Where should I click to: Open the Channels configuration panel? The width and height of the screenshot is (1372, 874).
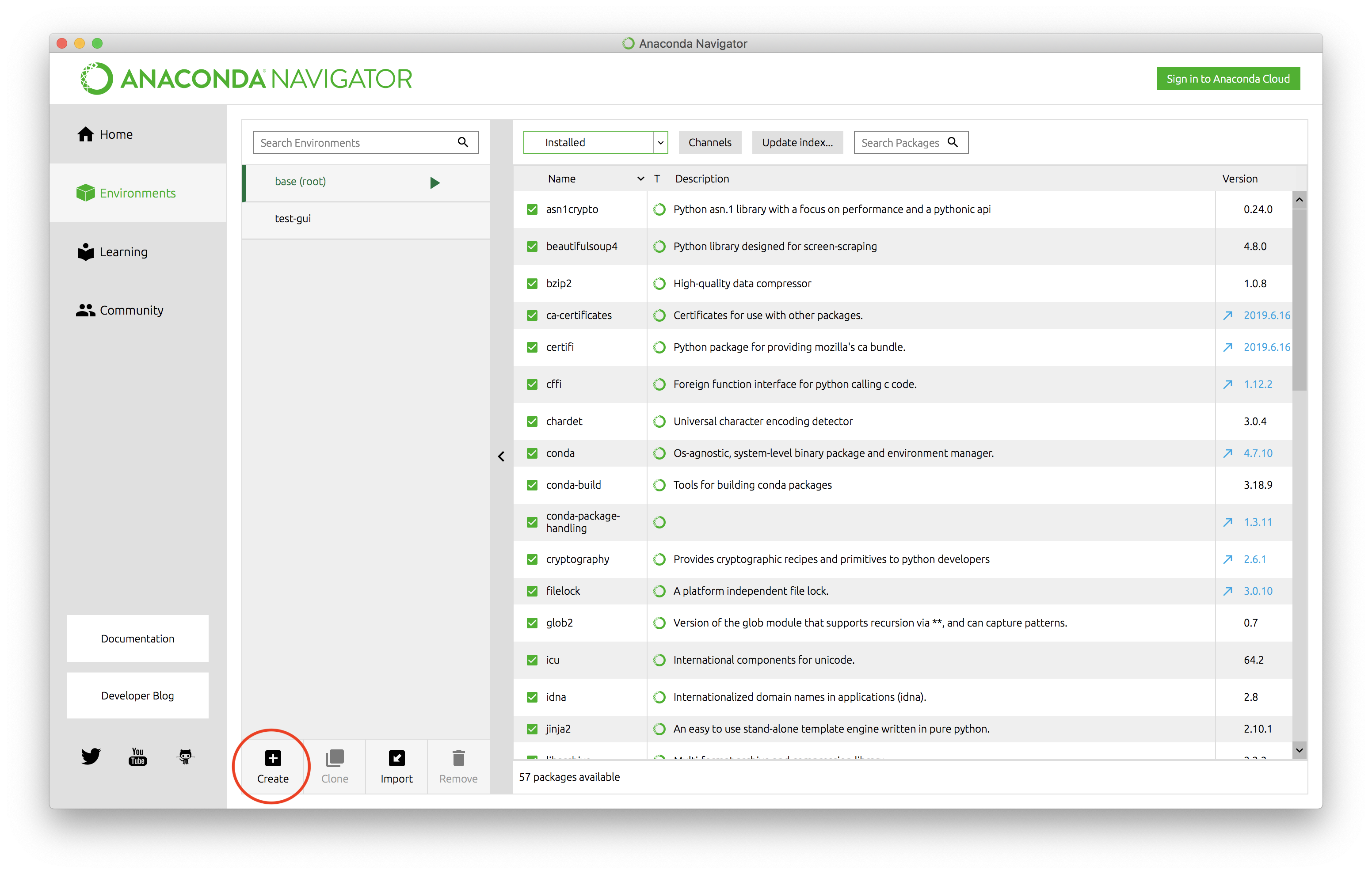[x=710, y=142]
